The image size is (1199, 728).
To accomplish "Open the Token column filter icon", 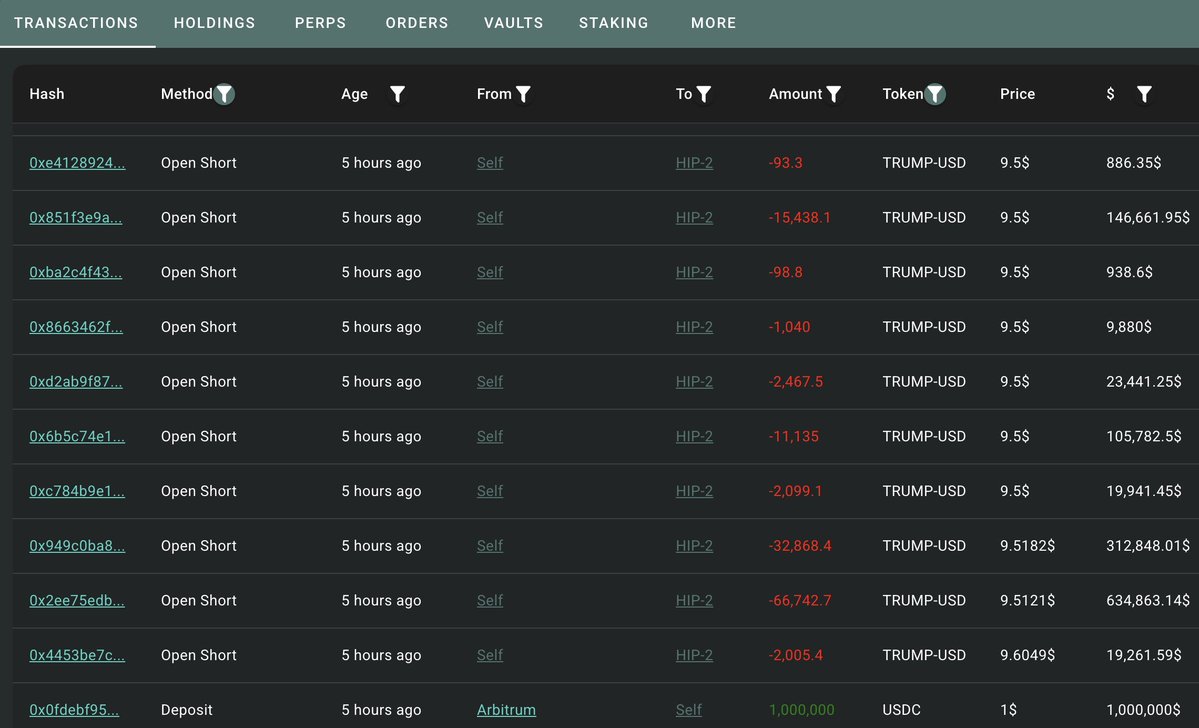I will pyautogui.click(x=935, y=94).
